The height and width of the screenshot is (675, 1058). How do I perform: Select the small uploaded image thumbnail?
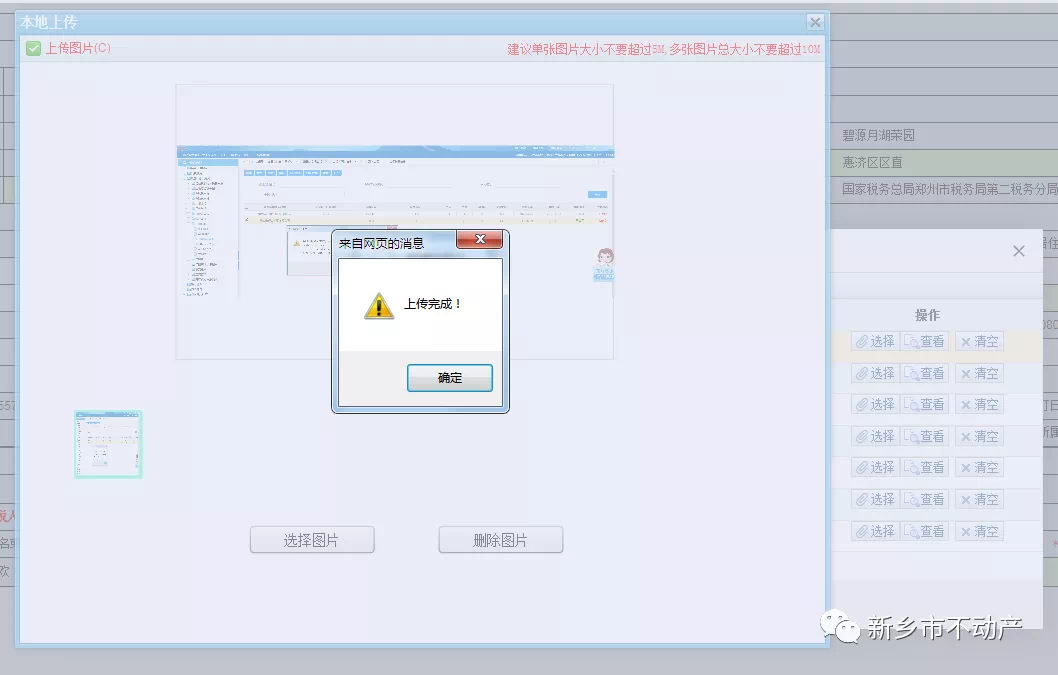pos(108,444)
